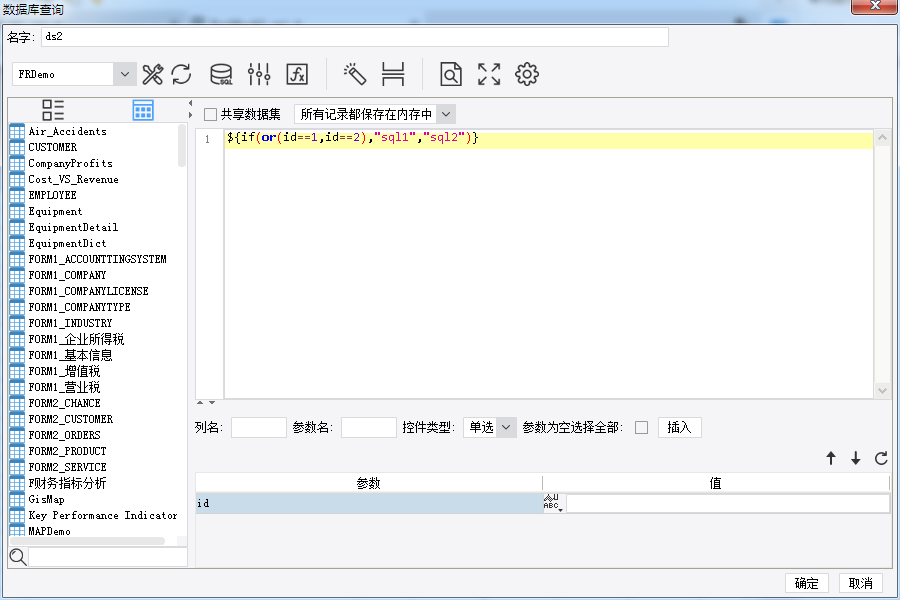This screenshot has width=900, height=600.
Task: Click the preview magnifier document icon
Action: [451, 74]
